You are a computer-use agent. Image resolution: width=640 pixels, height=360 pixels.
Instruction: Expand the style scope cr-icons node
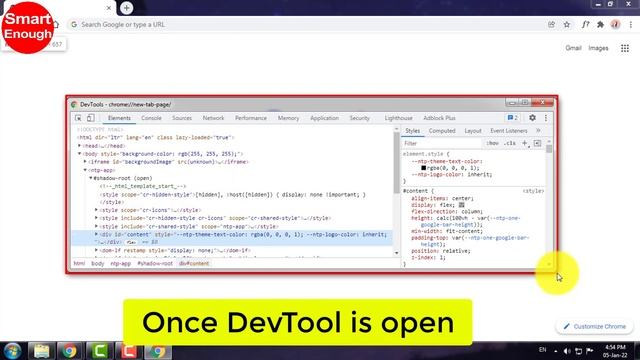click(x=96, y=210)
